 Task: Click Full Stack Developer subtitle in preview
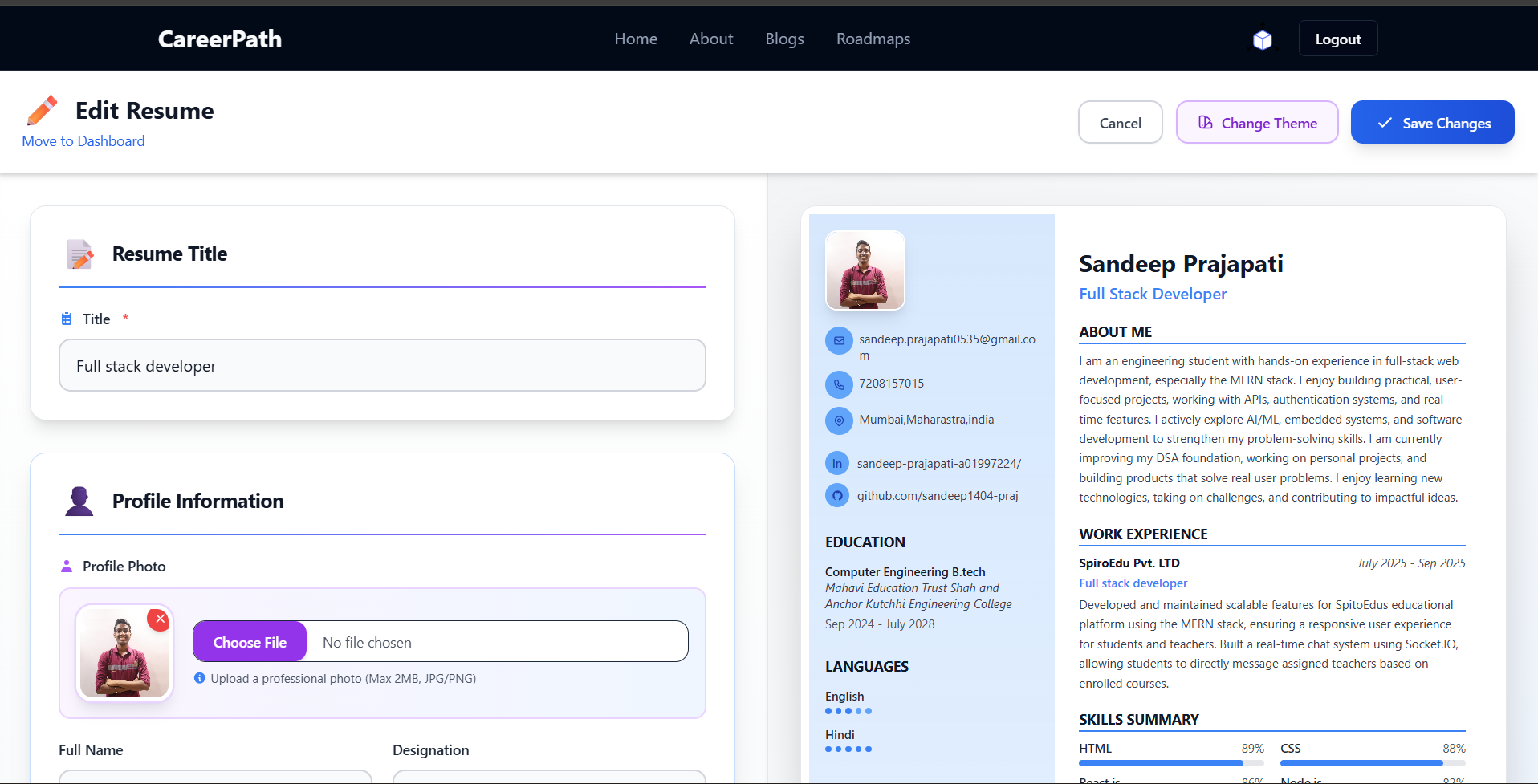[x=1153, y=294]
